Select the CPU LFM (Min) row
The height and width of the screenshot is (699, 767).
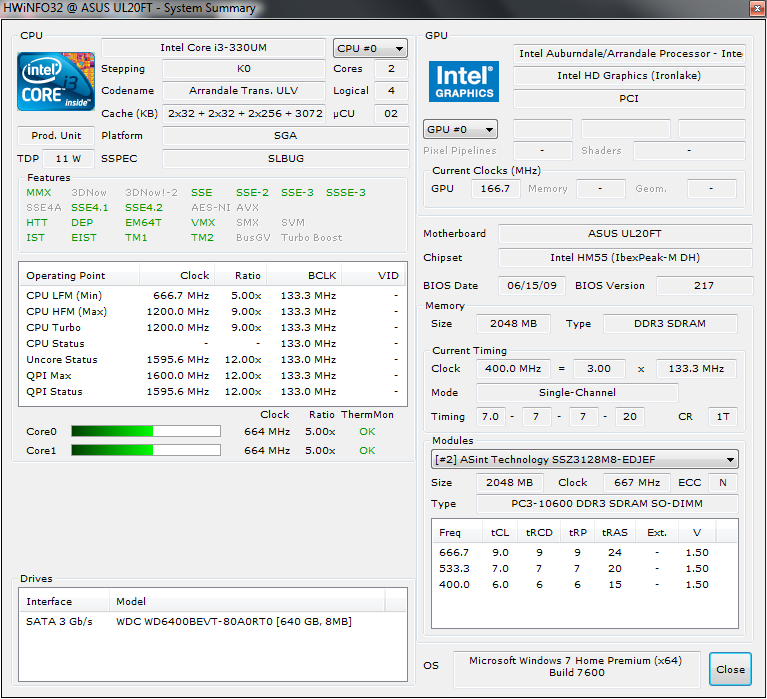point(213,295)
